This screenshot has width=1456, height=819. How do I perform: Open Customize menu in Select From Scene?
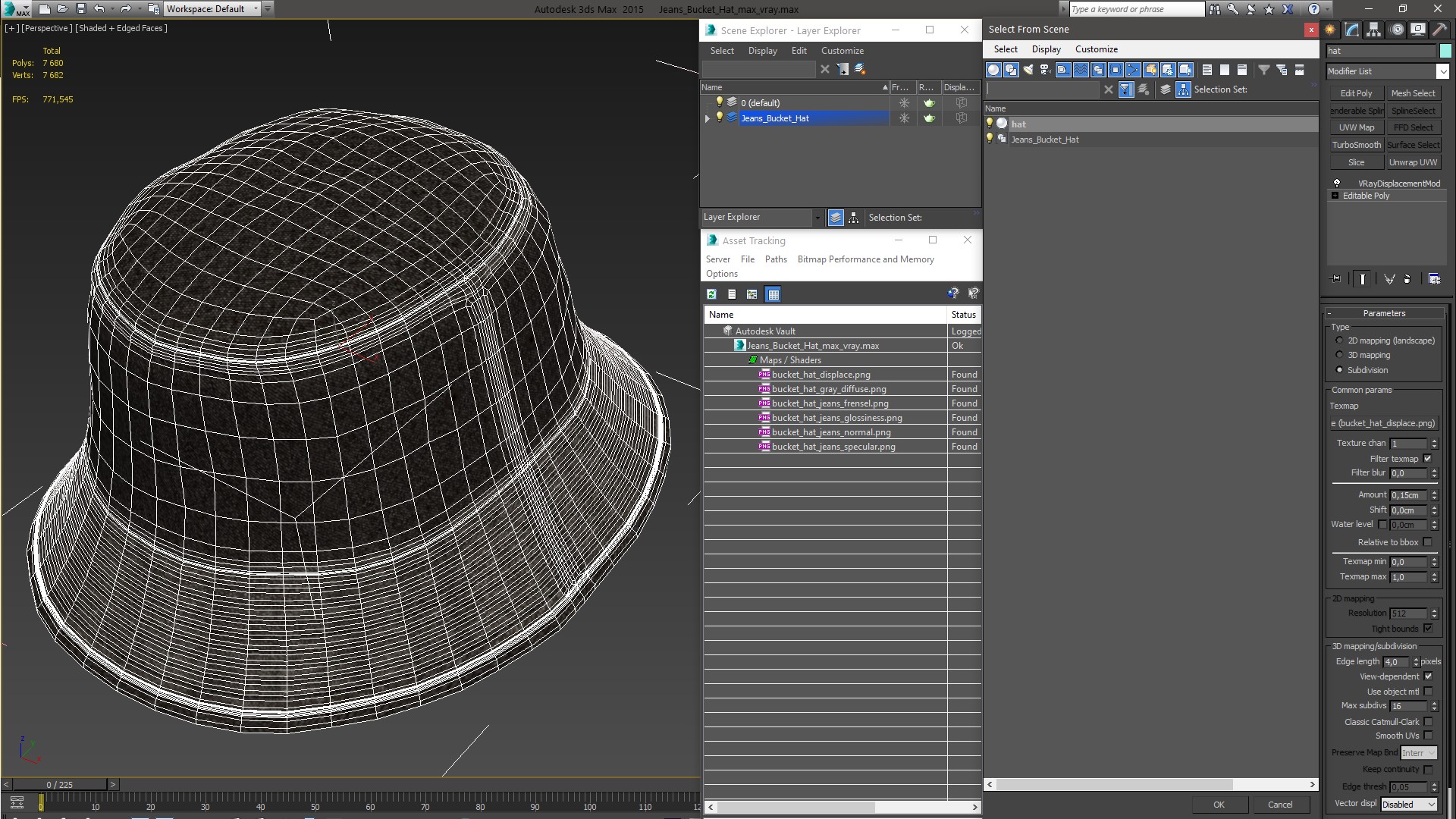(1096, 49)
